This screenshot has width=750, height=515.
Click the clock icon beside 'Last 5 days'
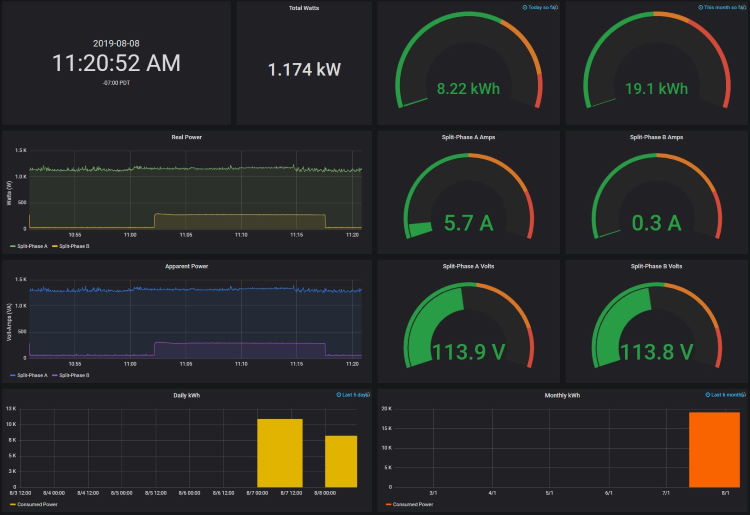point(339,395)
